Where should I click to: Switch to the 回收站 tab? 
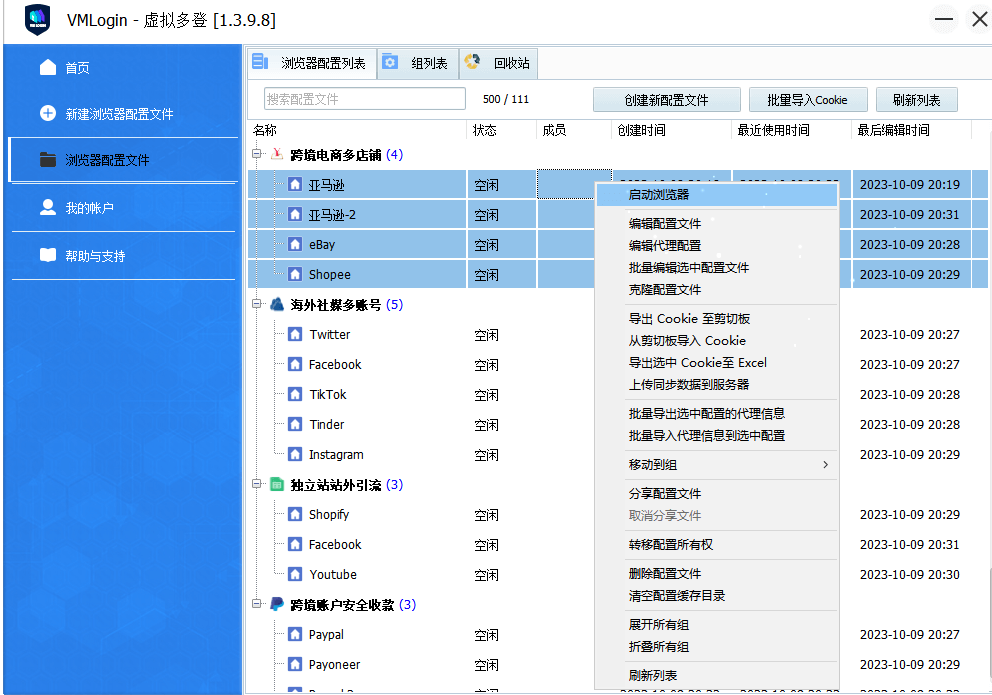pos(499,63)
